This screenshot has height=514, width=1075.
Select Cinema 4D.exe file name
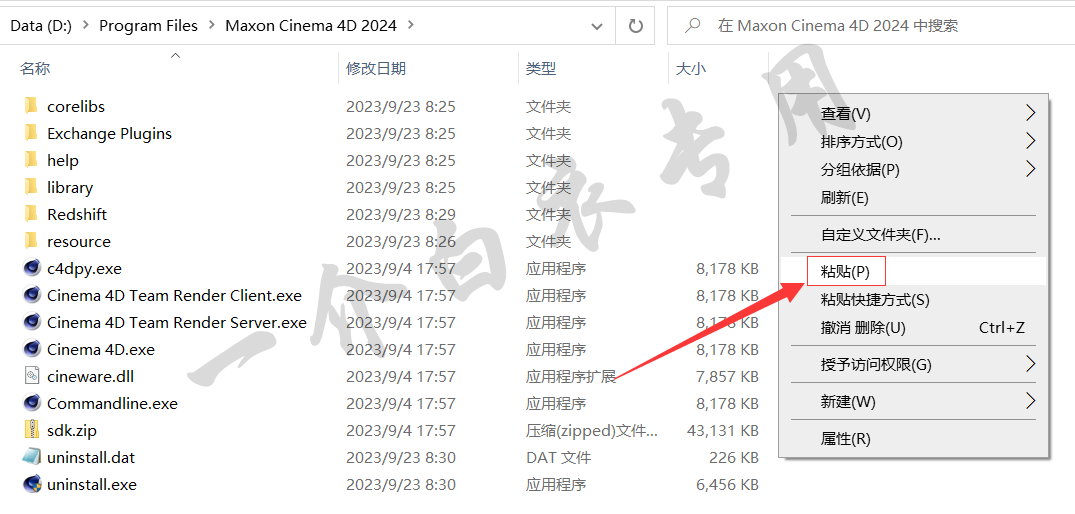101,349
